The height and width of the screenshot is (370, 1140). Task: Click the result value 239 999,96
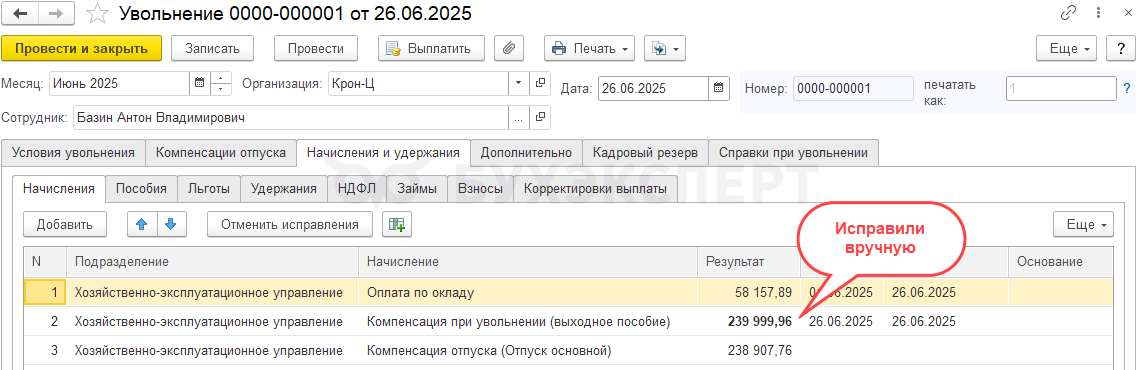click(x=760, y=322)
